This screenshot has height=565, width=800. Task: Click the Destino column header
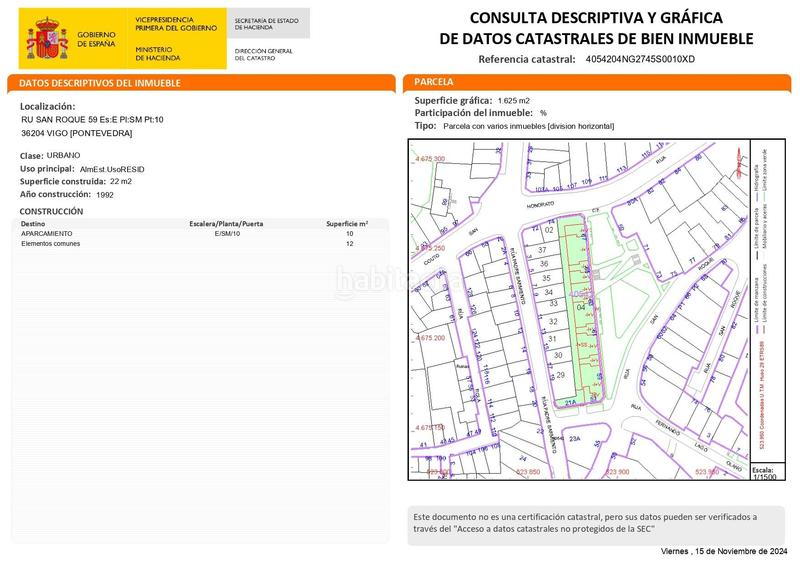(33, 224)
